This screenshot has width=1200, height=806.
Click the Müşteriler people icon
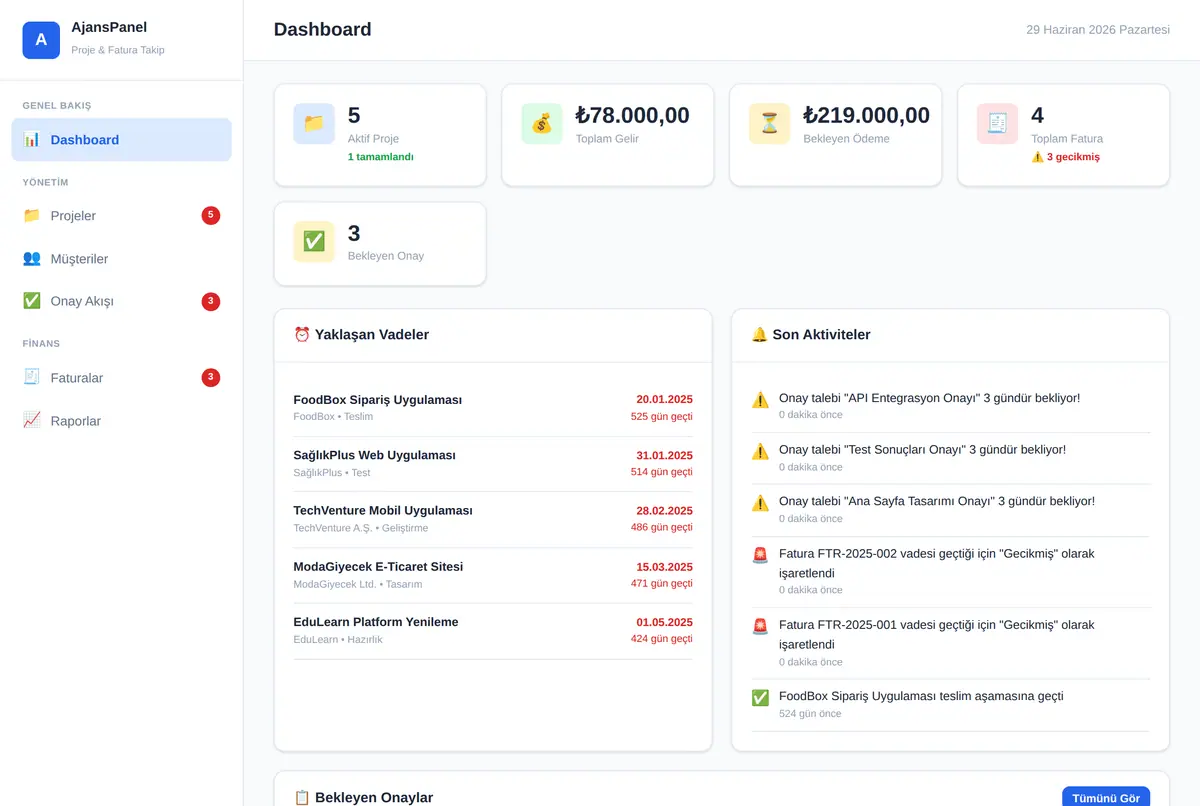coord(32,258)
